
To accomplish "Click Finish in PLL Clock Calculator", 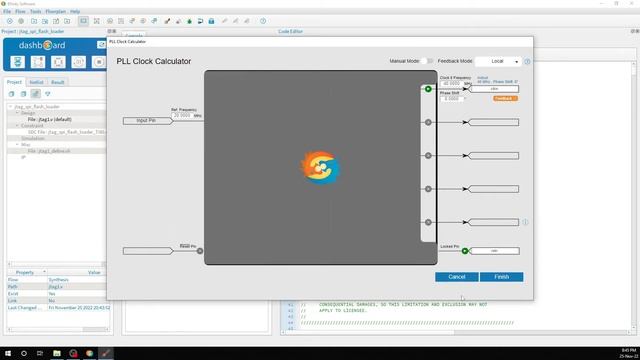I will 502,277.
